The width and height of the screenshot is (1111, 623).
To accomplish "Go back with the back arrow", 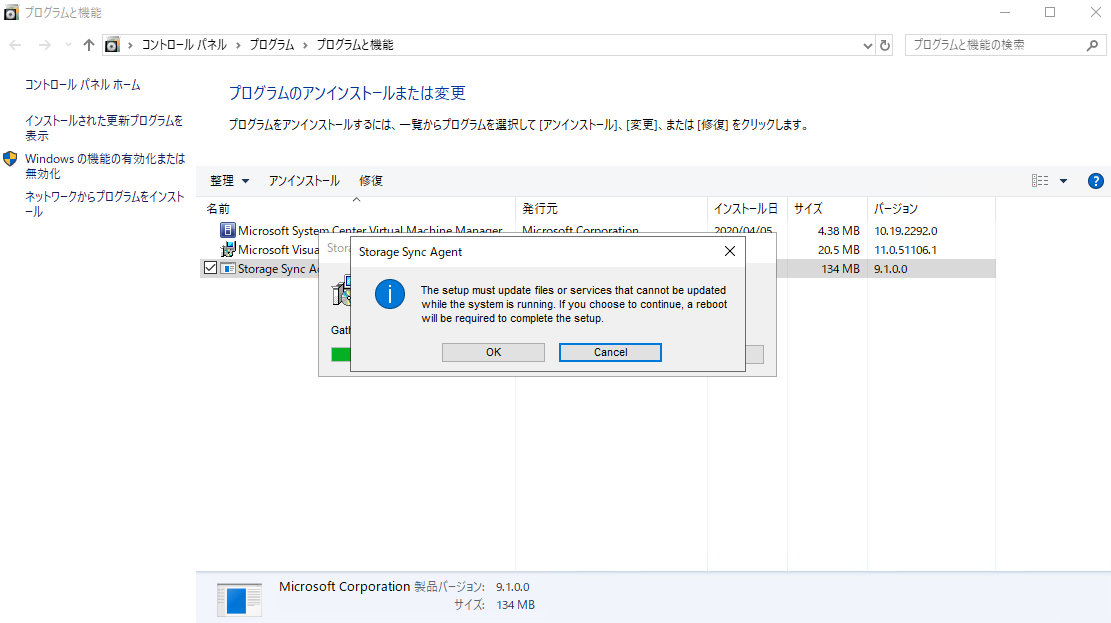I will pyautogui.click(x=16, y=45).
